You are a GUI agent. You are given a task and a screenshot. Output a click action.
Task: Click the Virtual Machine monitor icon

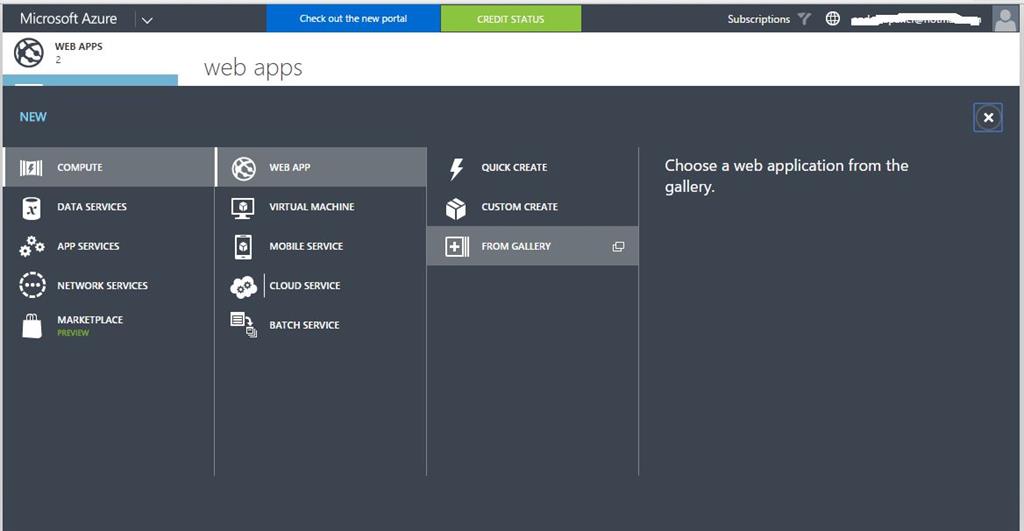pyautogui.click(x=243, y=208)
